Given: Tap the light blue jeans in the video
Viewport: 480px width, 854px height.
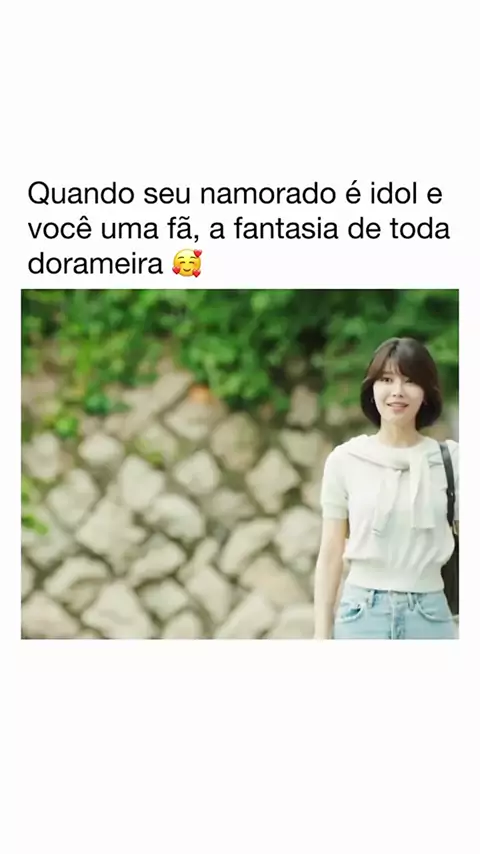Looking at the screenshot, I should (394, 612).
